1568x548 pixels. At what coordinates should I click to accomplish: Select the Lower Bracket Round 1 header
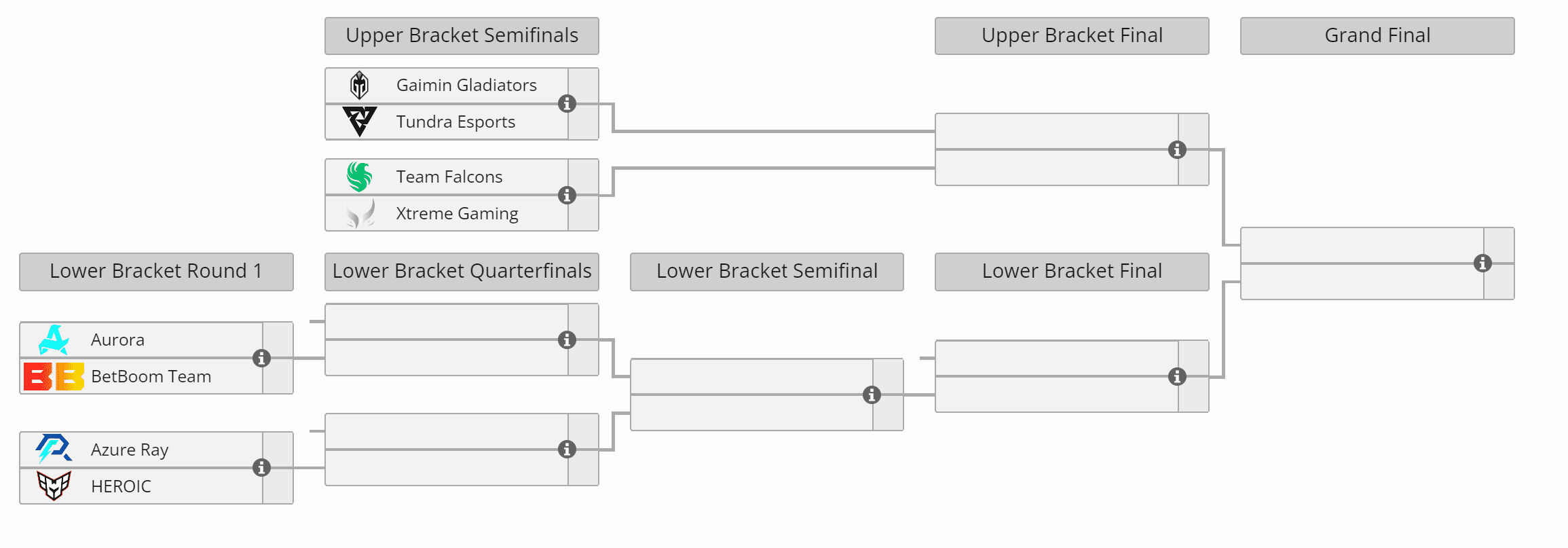(x=156, y=272)
